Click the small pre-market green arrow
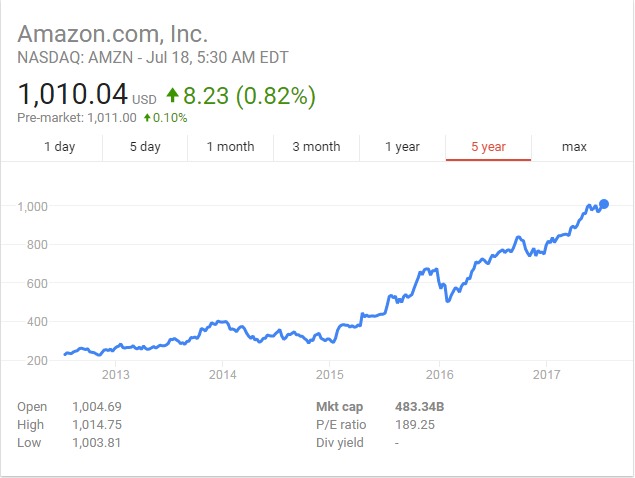The height and width of the screenshot is (478, 635). click(147, 118)
